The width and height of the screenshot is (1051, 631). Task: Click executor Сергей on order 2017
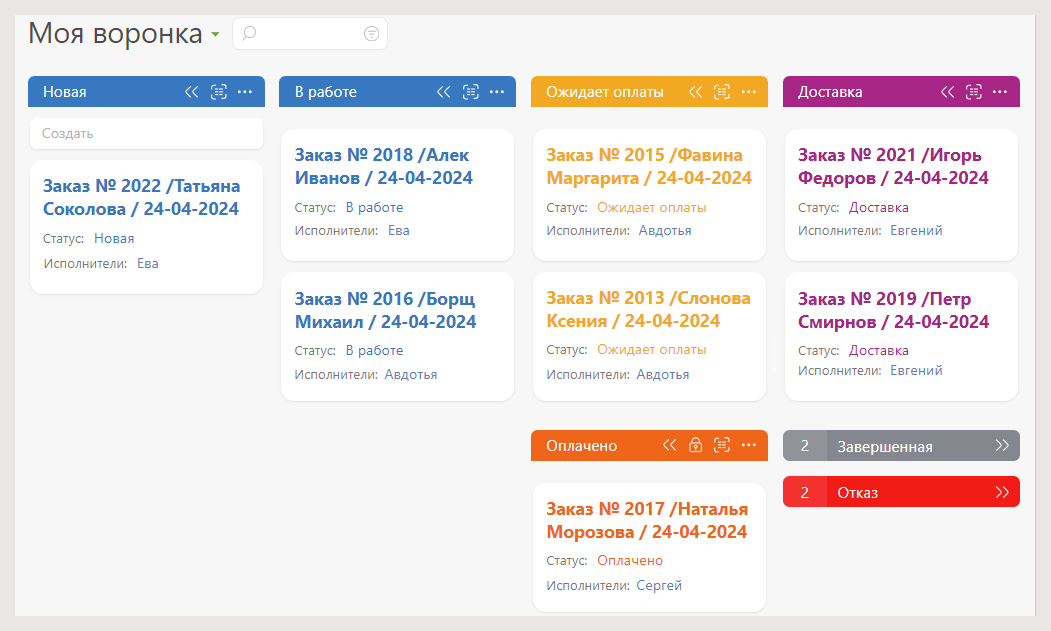[x=659, y=585]
